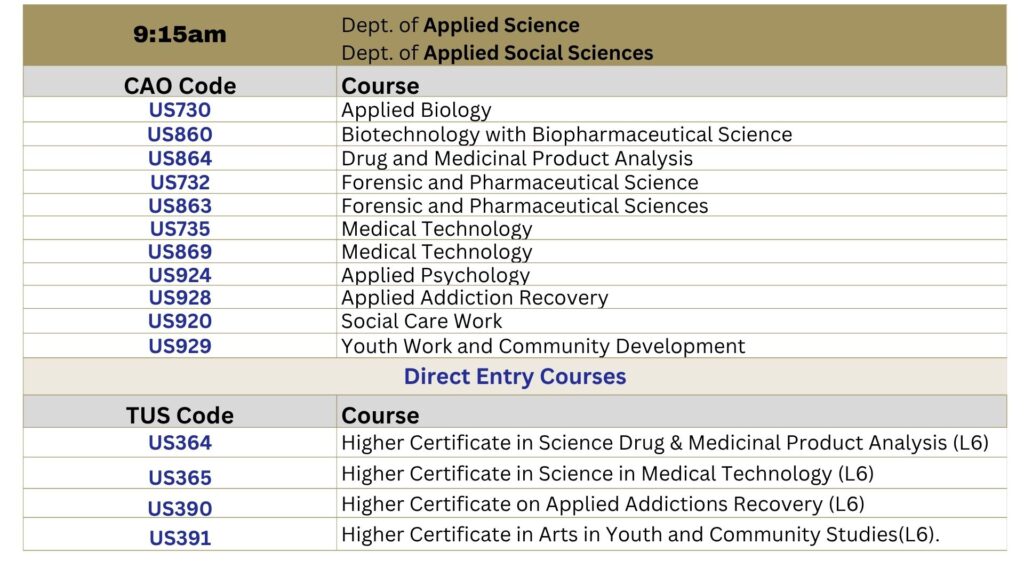Open the US924 Applied Psychology code

[180, 275]
